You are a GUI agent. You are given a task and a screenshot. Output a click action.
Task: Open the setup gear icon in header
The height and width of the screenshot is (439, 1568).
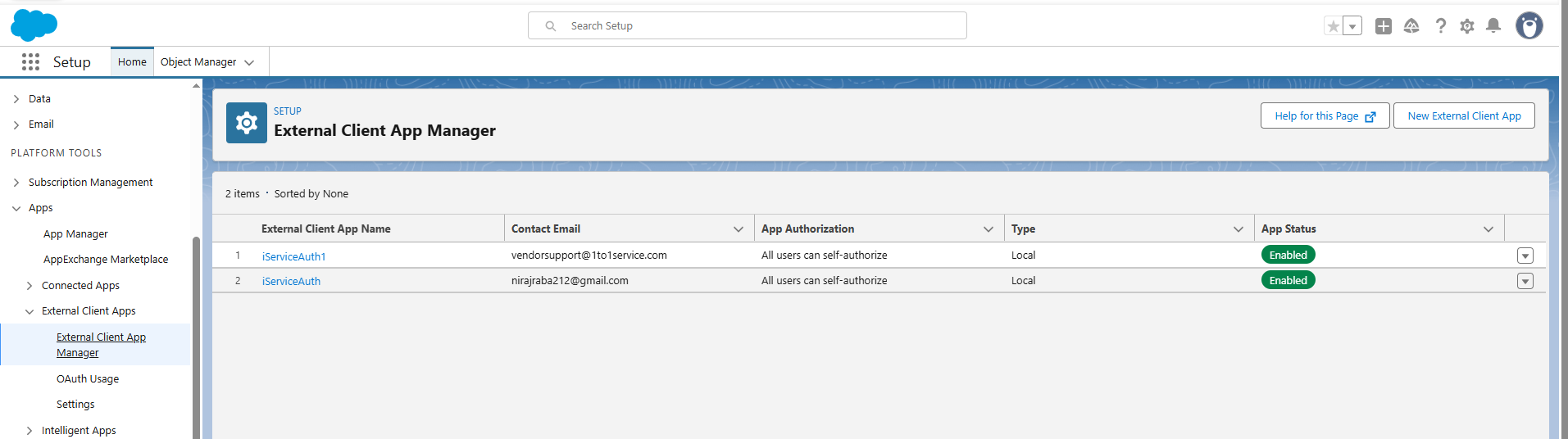[1467, 26]
